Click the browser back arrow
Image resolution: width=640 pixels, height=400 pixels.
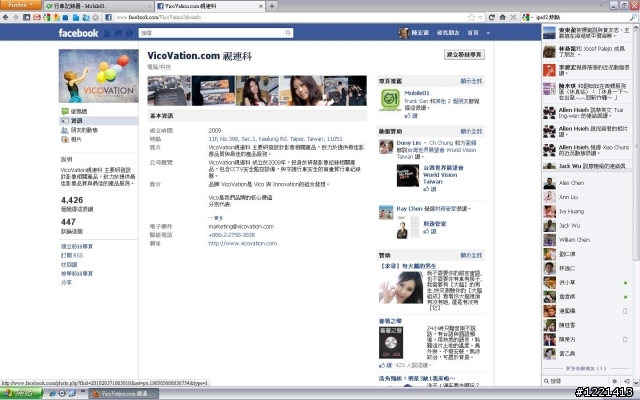(5, 17)
